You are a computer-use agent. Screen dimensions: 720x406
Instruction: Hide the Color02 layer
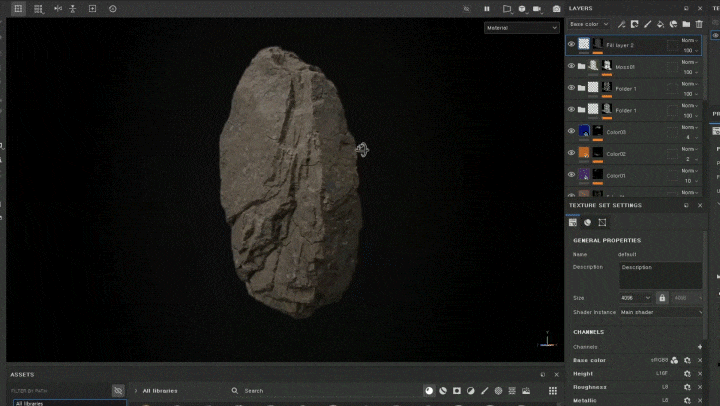pos(571,152)
